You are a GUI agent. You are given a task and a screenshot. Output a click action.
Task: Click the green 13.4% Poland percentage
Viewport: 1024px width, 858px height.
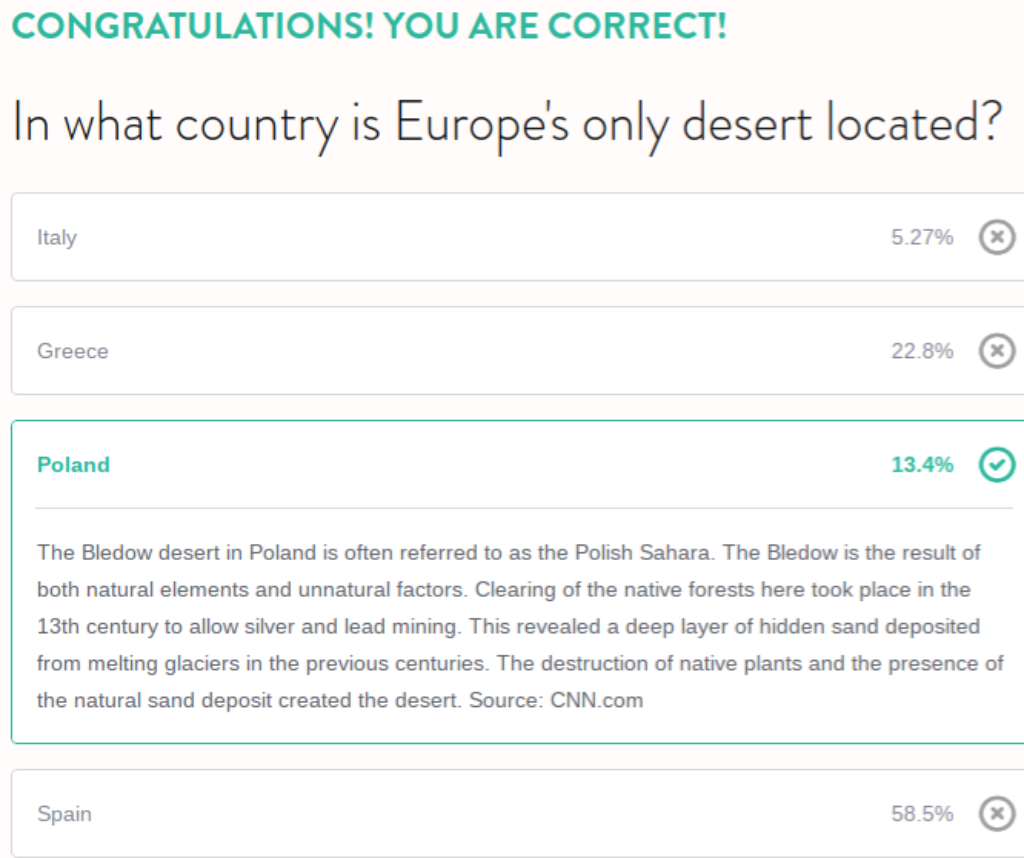(x=922, y=464)
